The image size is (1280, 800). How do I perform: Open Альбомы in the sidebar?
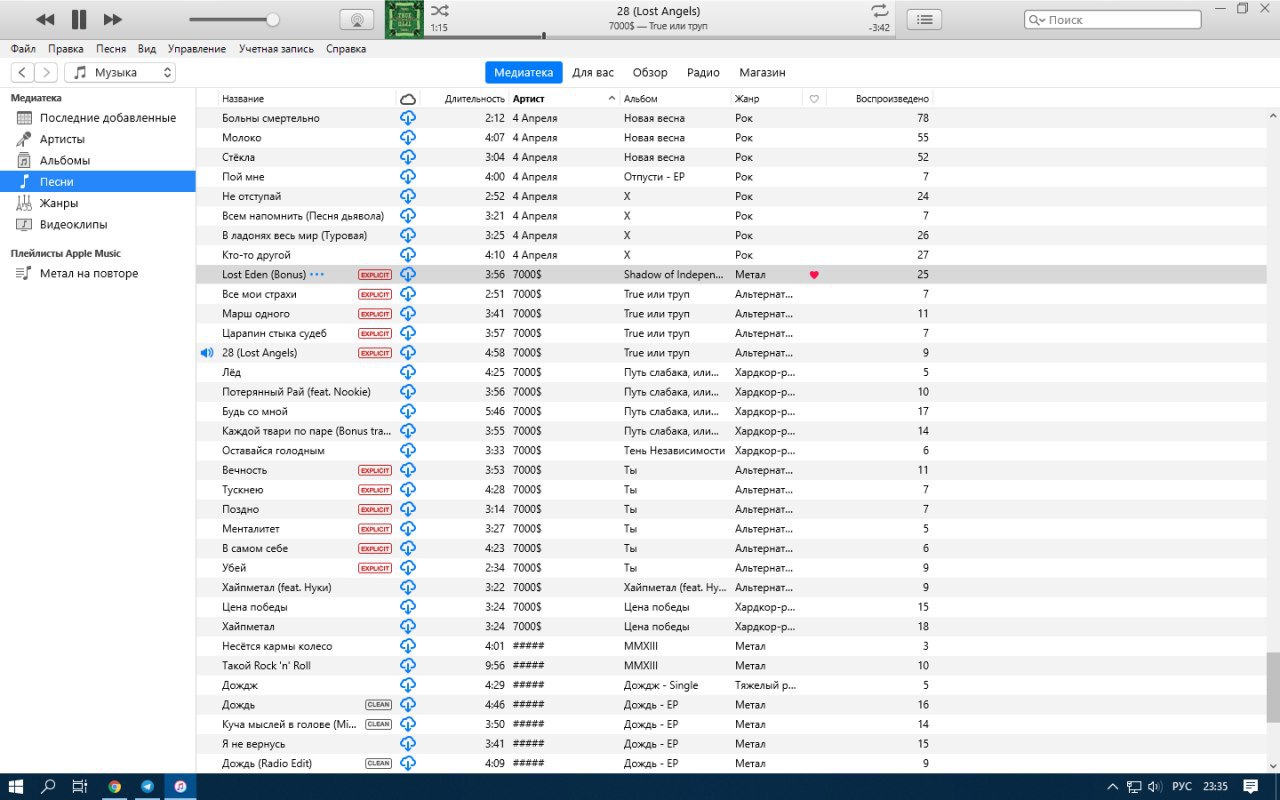tap(97, 160)
